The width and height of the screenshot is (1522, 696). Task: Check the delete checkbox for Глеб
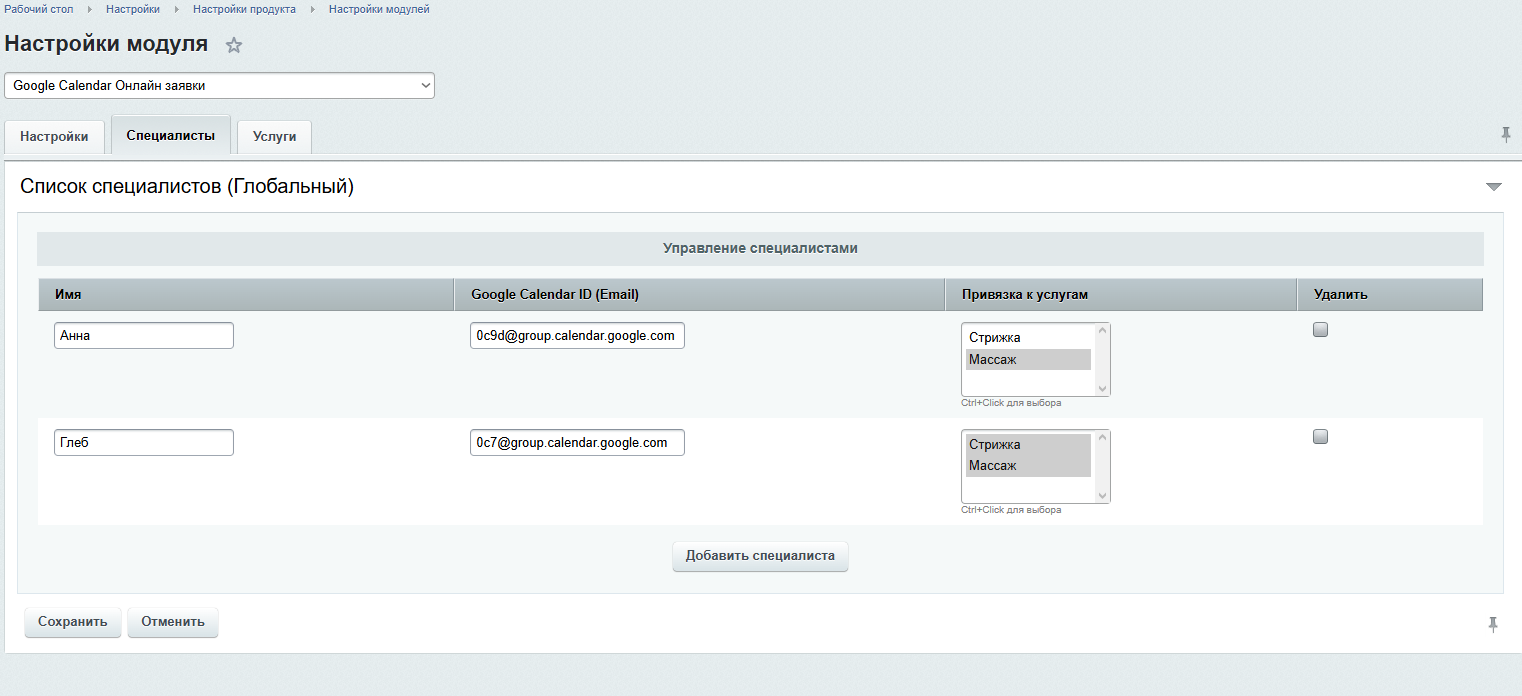pos(1320,437)
